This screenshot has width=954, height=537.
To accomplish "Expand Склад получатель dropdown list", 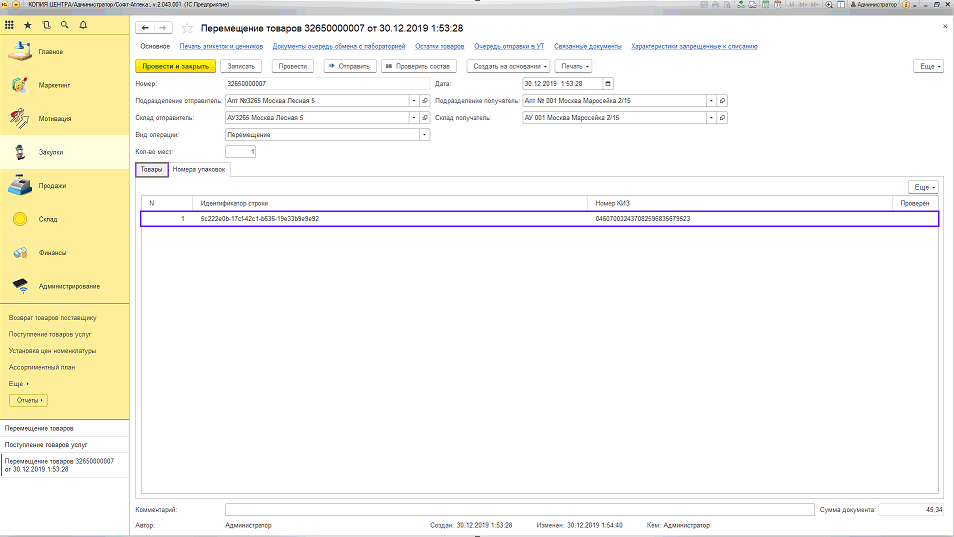I will point(711,117).
